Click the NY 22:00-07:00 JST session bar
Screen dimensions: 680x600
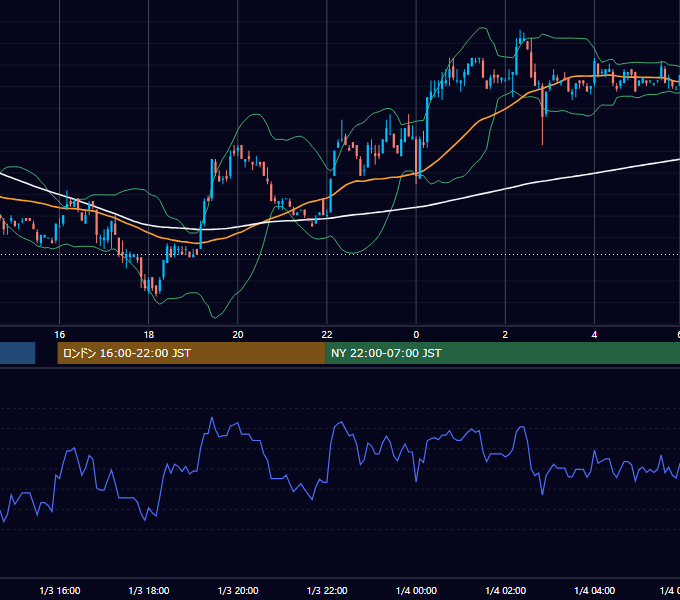pos(502,353)
